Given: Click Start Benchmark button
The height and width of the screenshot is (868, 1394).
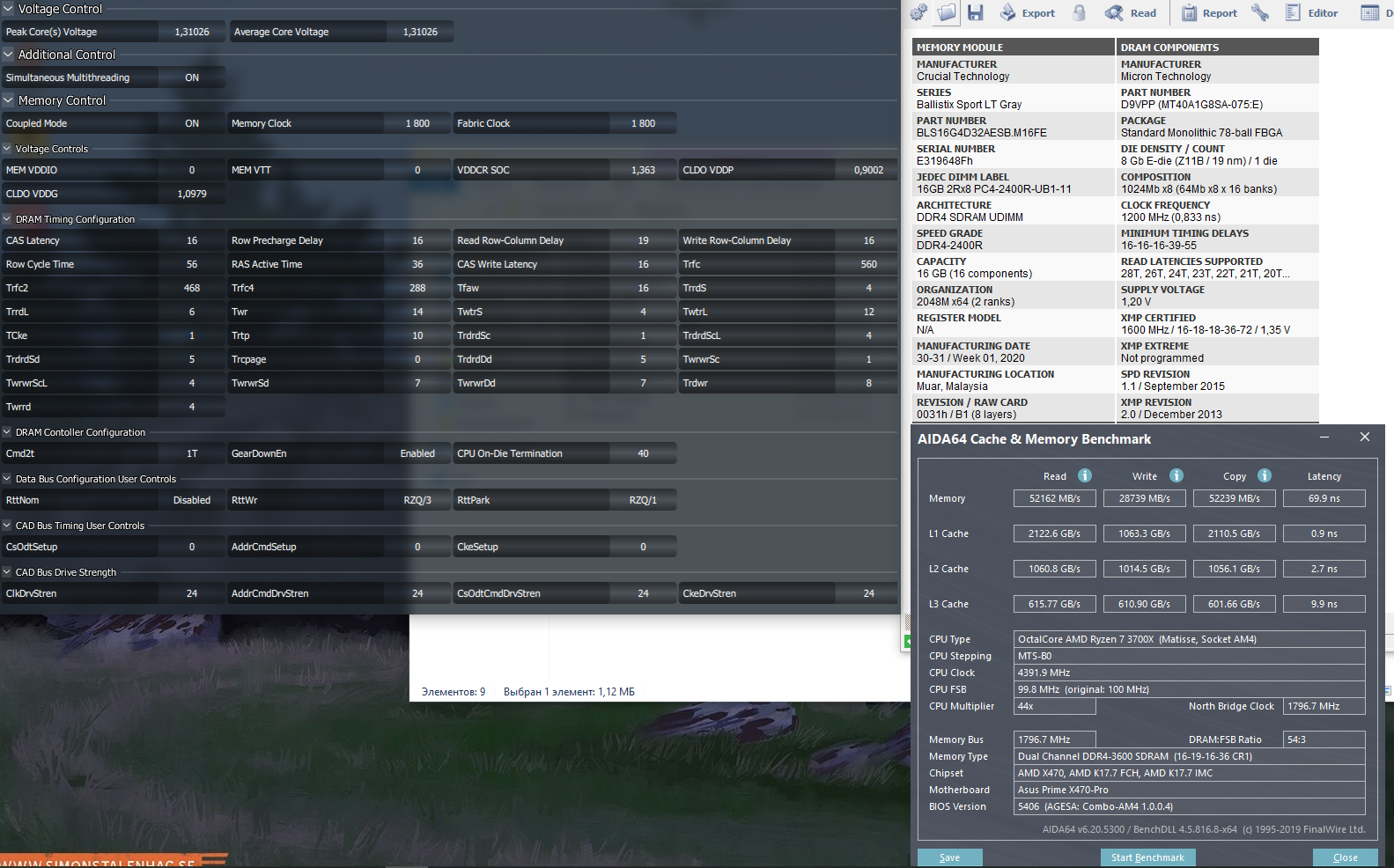Looking at the screenshot, I should click(1147, 857).
